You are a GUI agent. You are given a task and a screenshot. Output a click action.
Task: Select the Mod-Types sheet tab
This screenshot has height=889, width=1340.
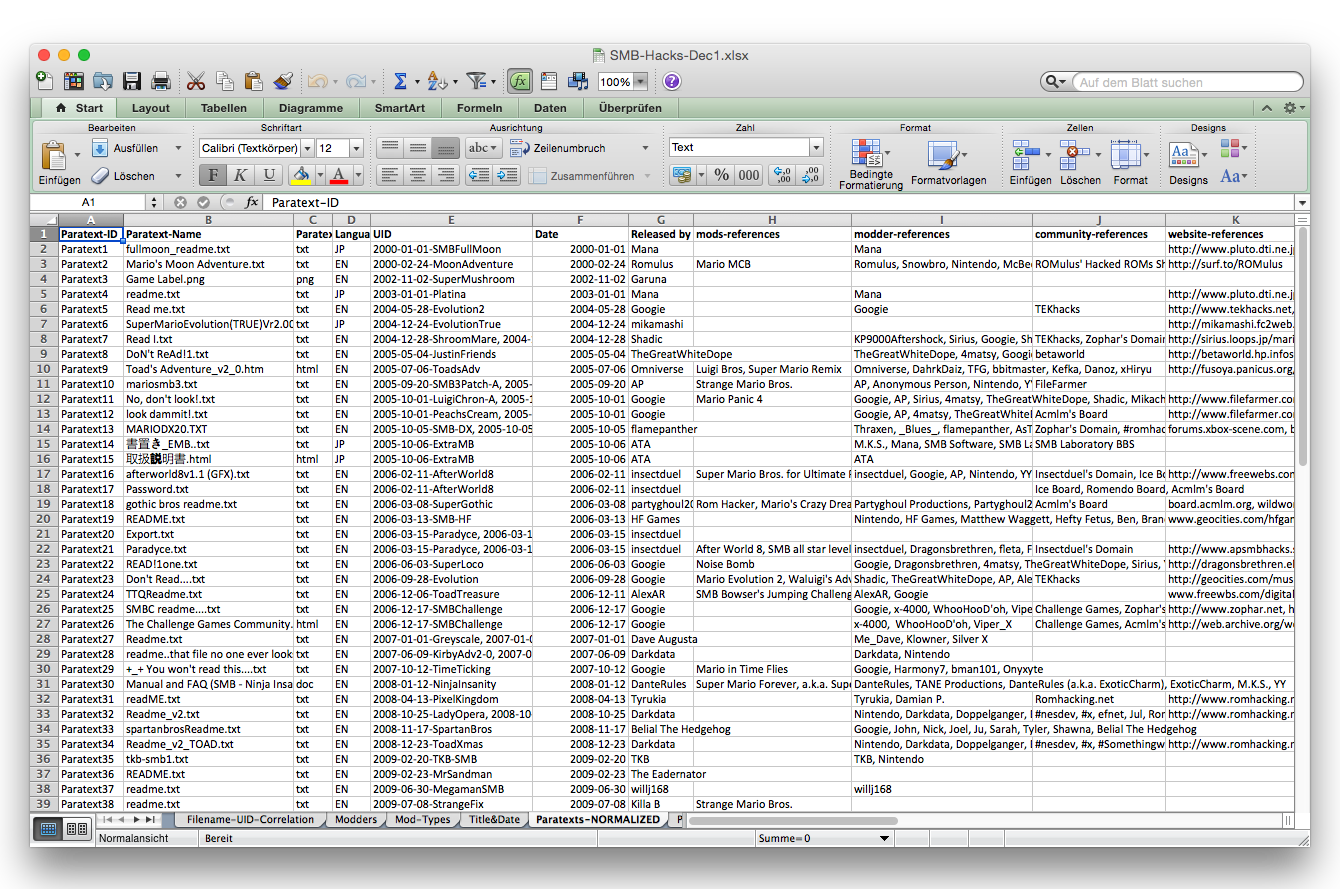tap(423, 819)
